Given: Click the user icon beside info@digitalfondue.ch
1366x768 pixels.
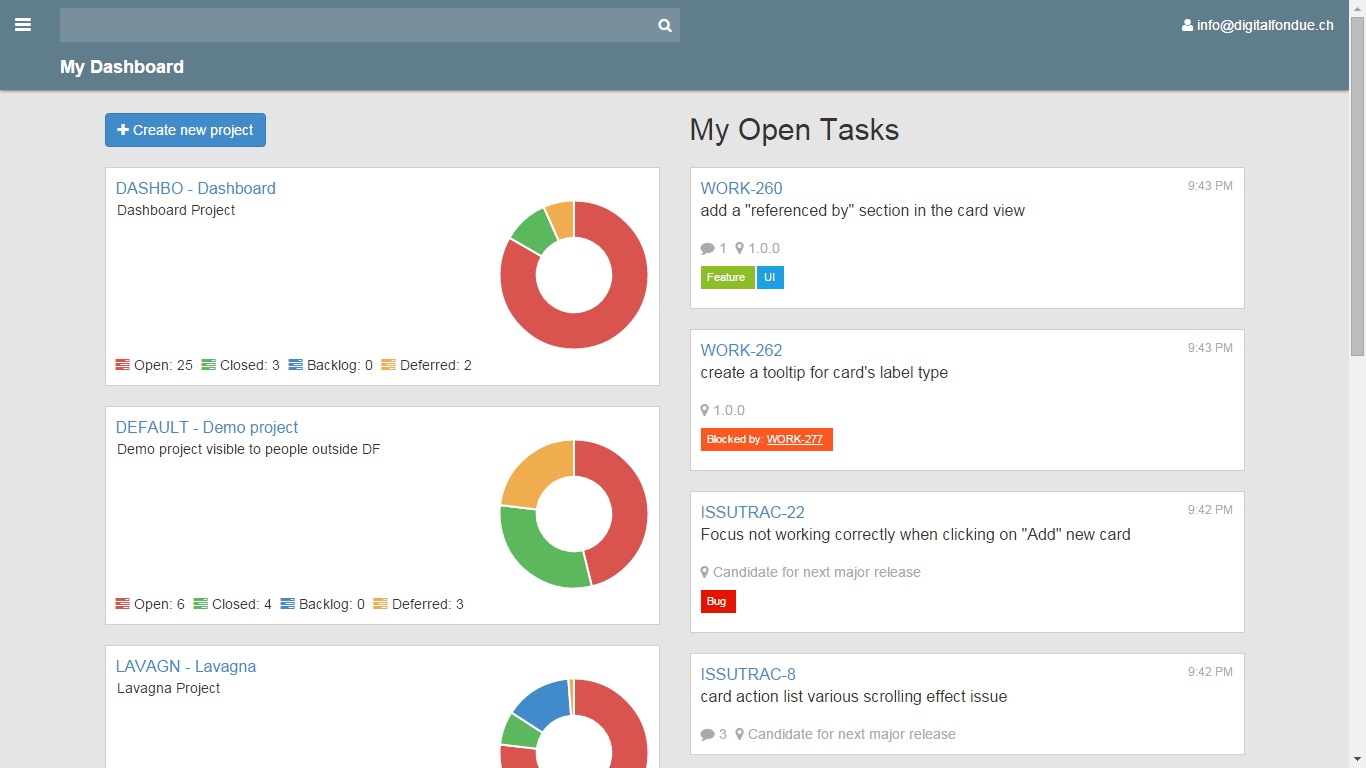Looking at the screenshot, I should coord(1187,25).
